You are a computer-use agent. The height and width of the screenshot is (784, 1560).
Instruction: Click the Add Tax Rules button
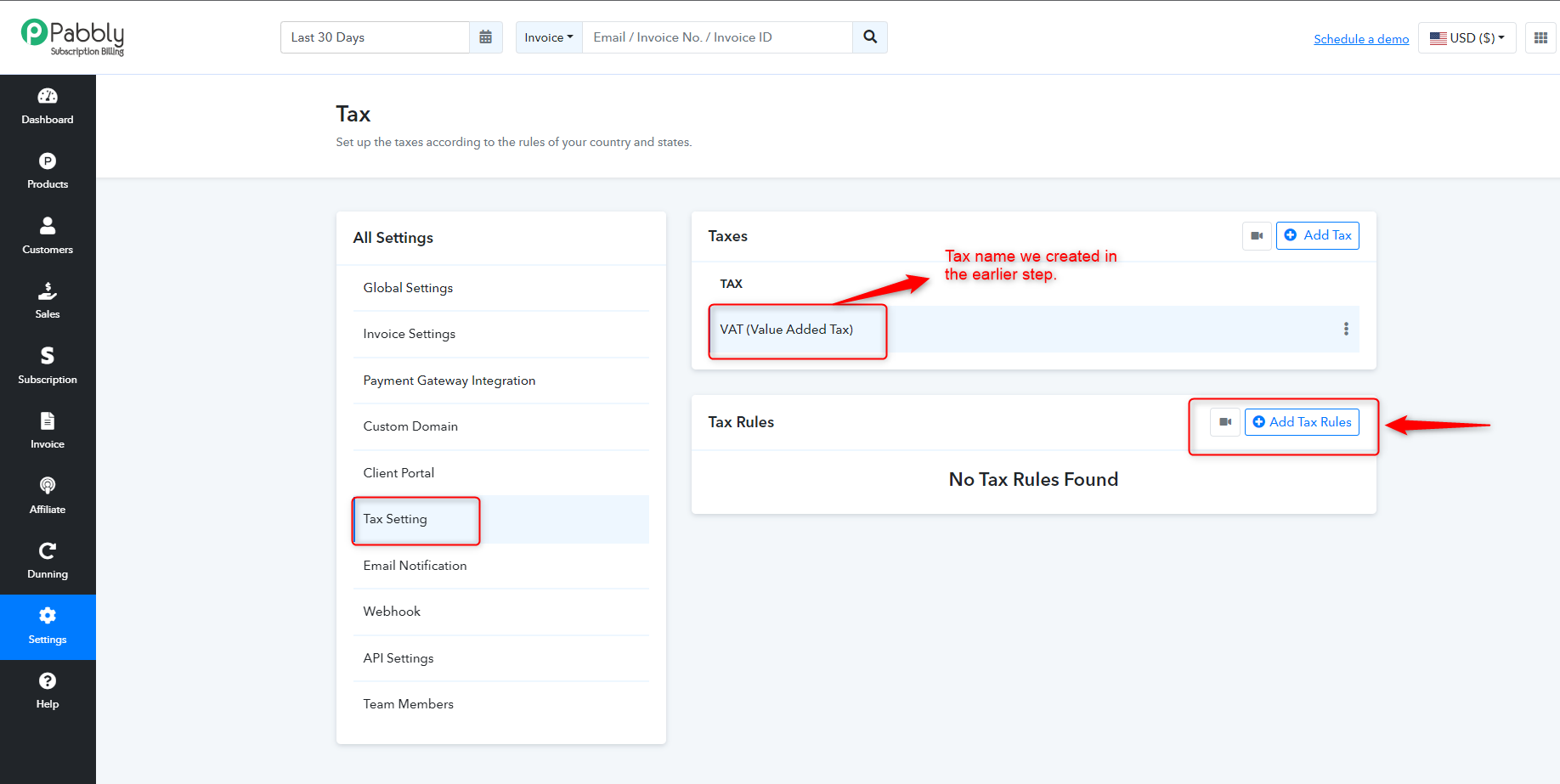coord(1302,422)
